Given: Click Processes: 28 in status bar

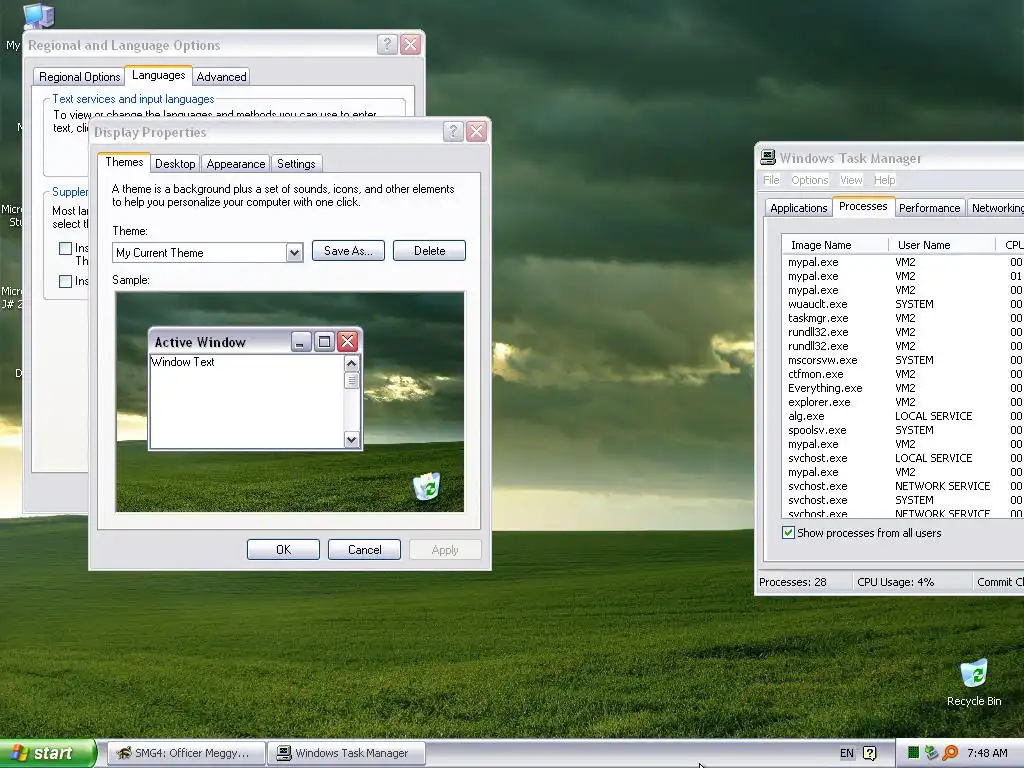Looking at the screenshot, I should [793, 582].
